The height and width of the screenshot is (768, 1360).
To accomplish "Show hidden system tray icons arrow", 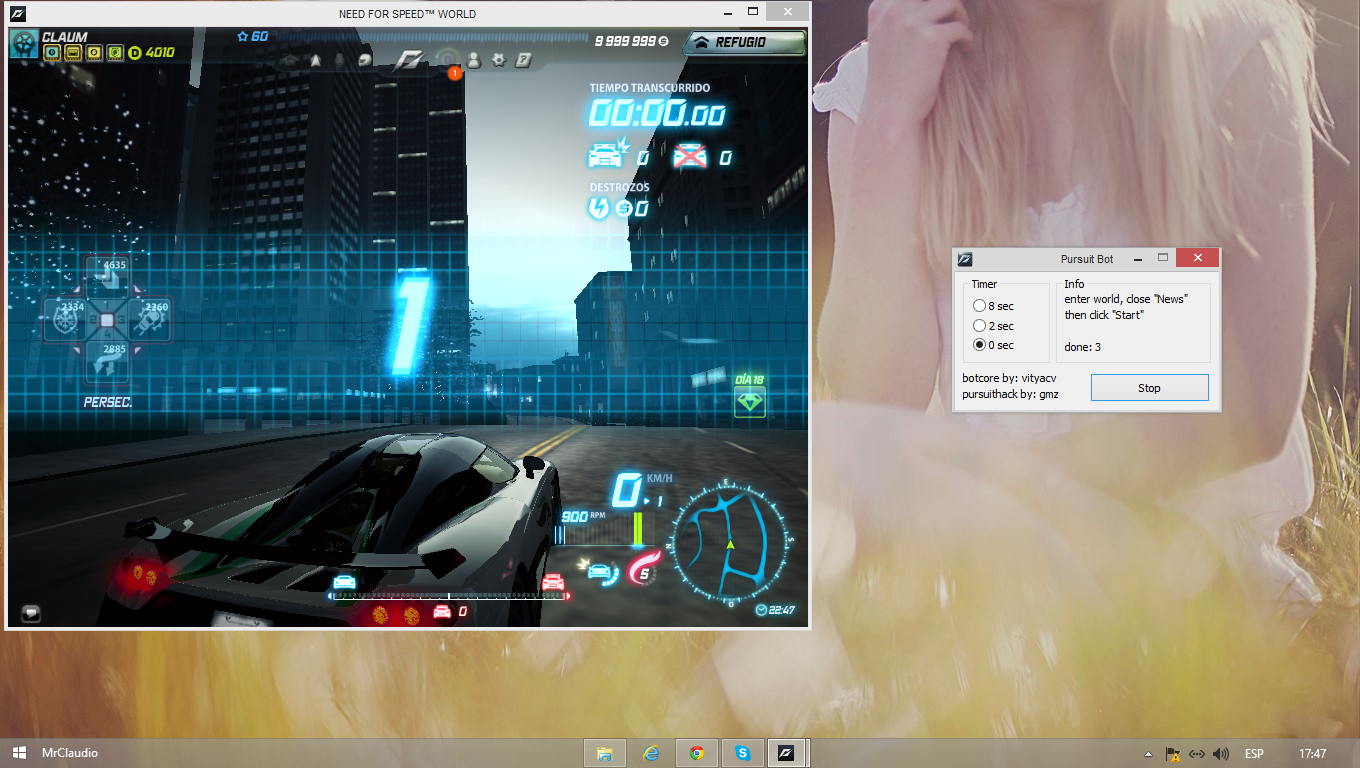I will (1148, 754).
